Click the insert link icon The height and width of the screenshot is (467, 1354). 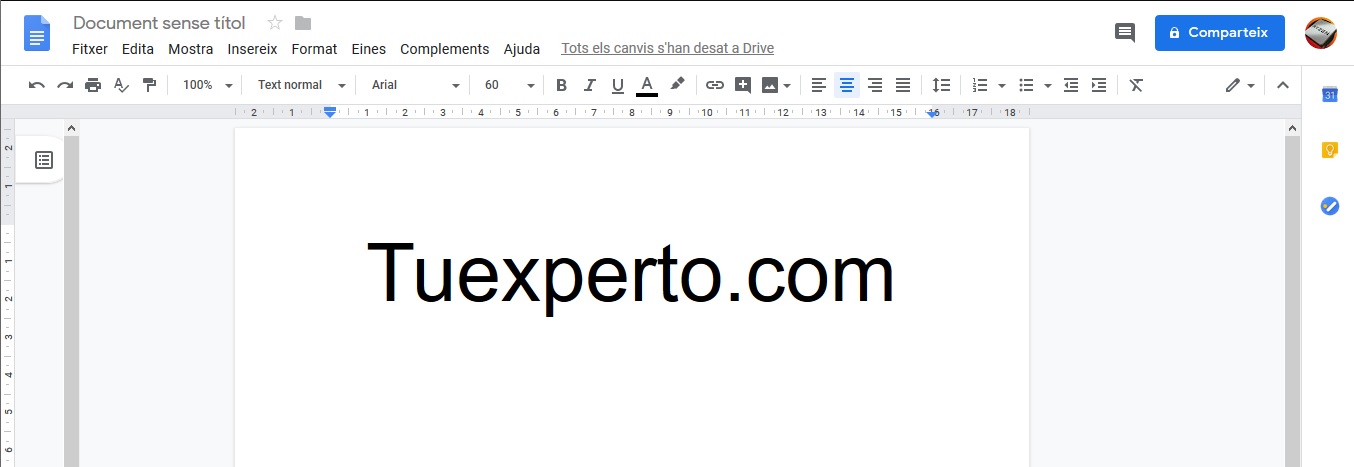tap(714, 85)
